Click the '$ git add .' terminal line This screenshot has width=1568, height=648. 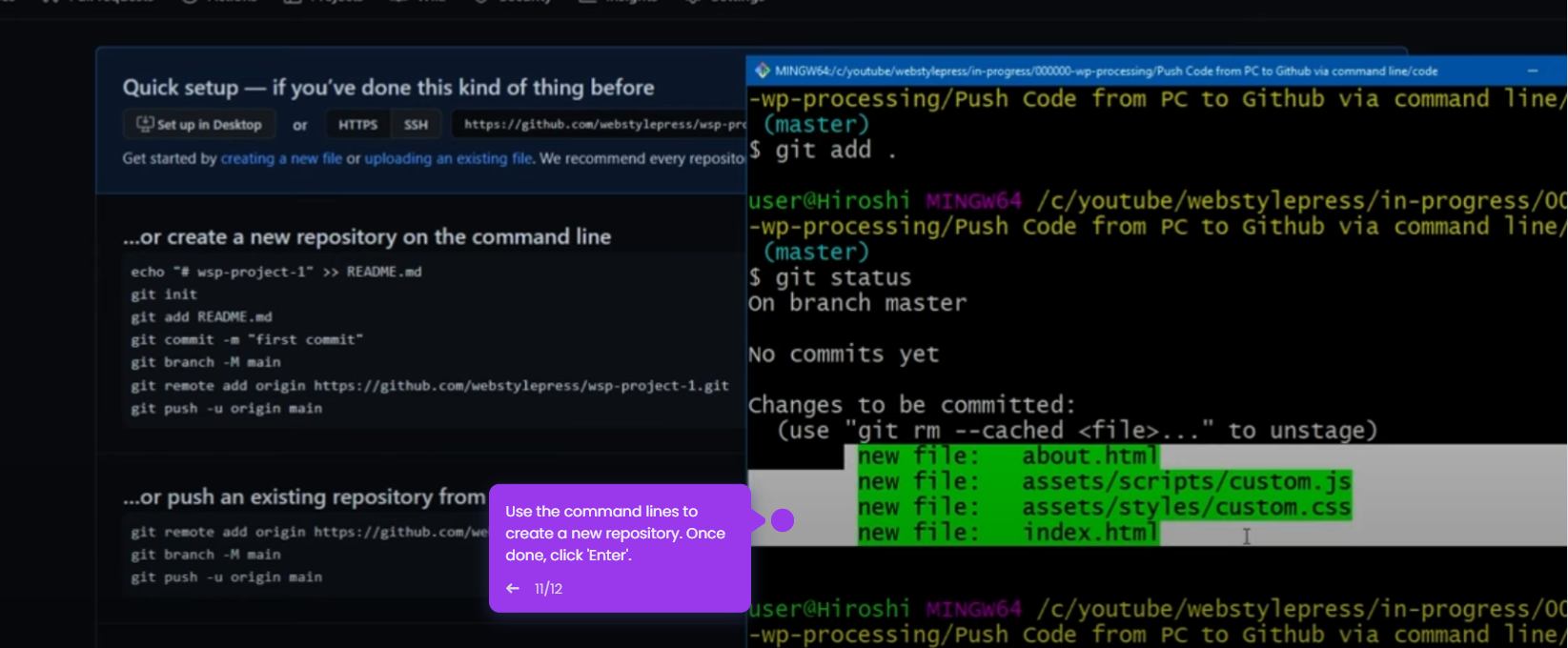pos(823,150)
